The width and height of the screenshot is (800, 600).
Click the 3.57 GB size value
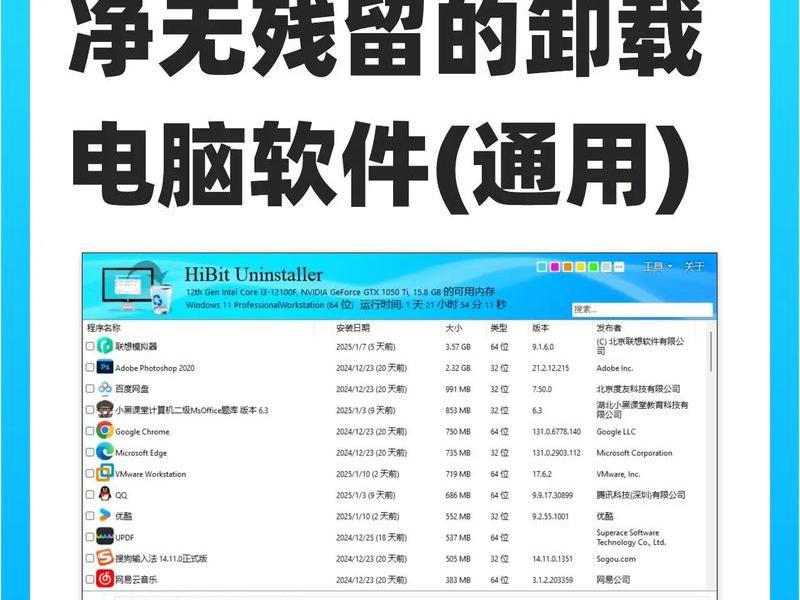[x=458, y=347]
